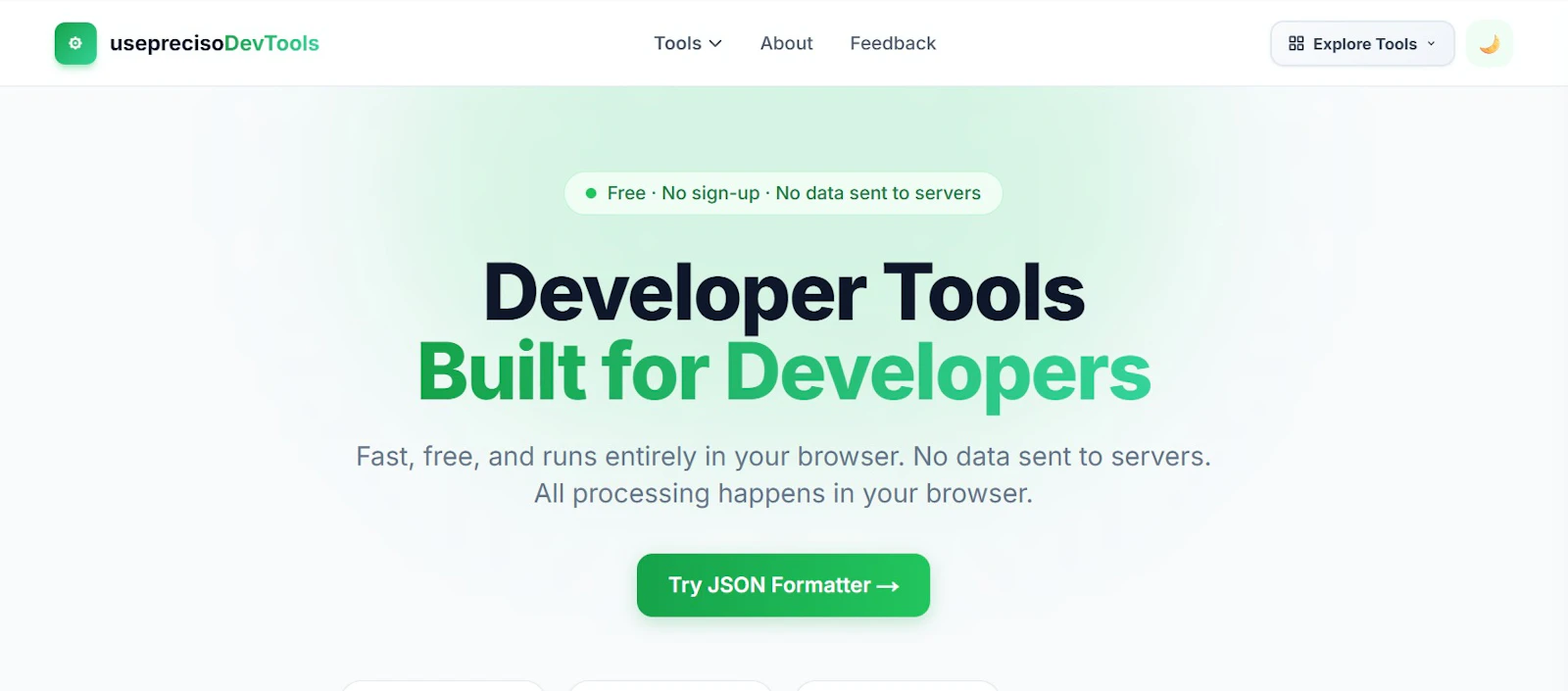This screenshot has width=1568, height=691.
Task: Click 'All processing happens in your browser.' text
Action: pos(783,493)
